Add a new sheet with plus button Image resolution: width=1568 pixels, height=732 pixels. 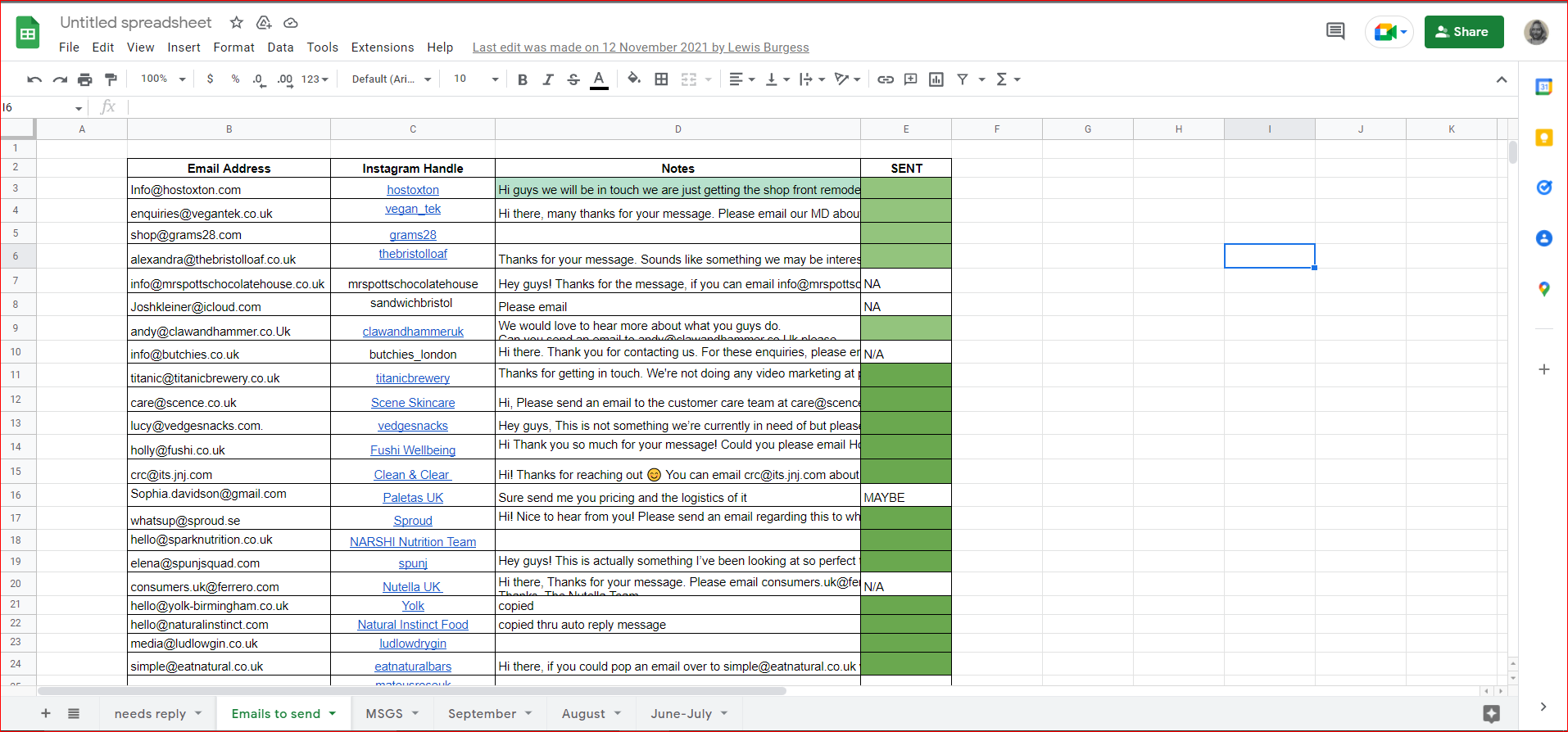[x=46, y=713]
